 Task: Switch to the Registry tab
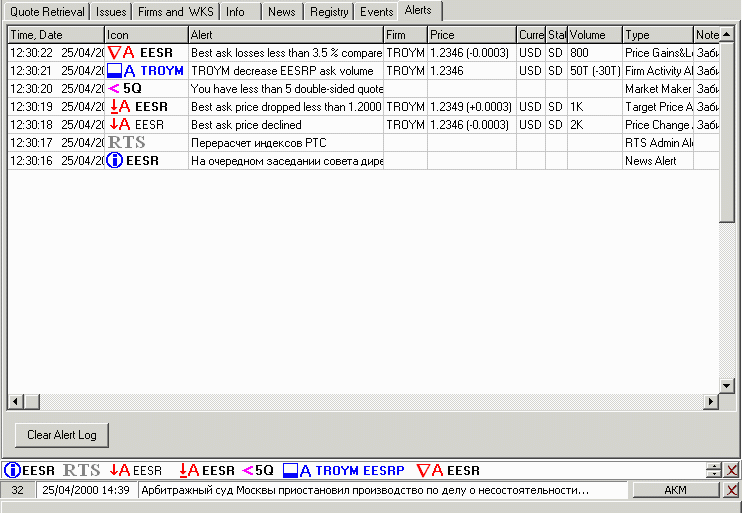point(329,12)
